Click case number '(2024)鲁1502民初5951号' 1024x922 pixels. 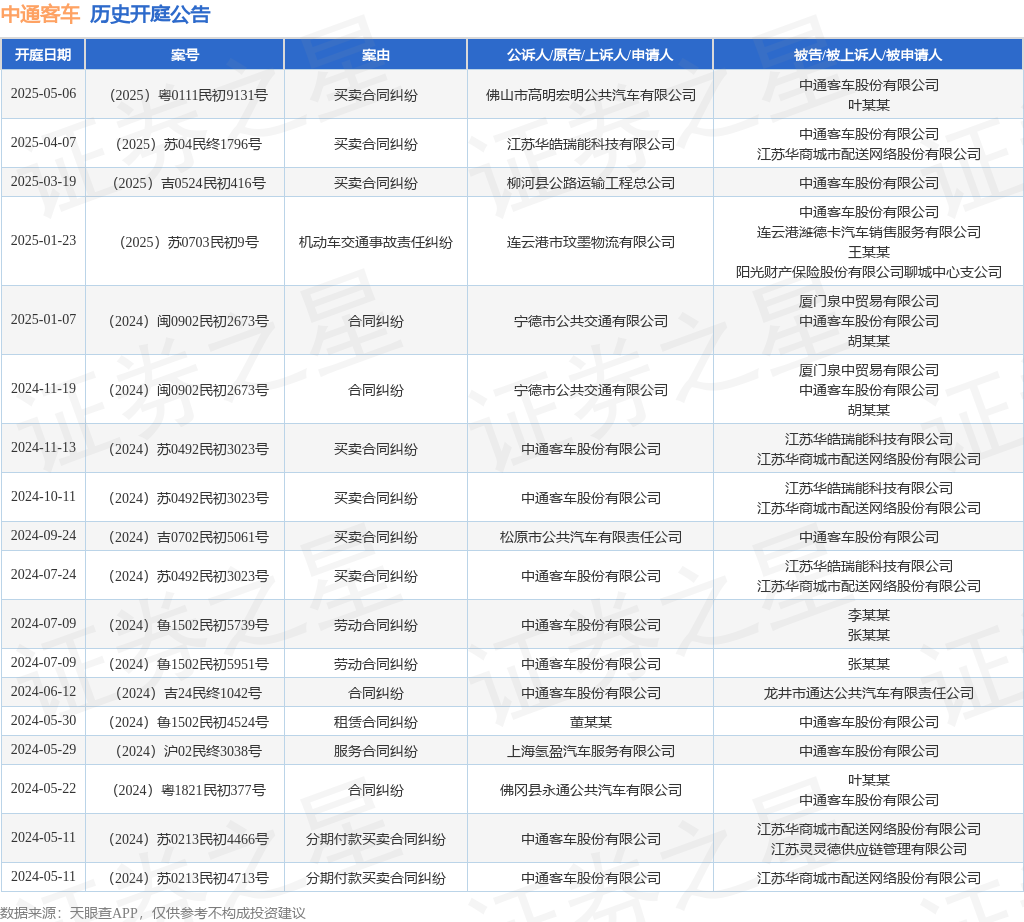pos(188,665)
